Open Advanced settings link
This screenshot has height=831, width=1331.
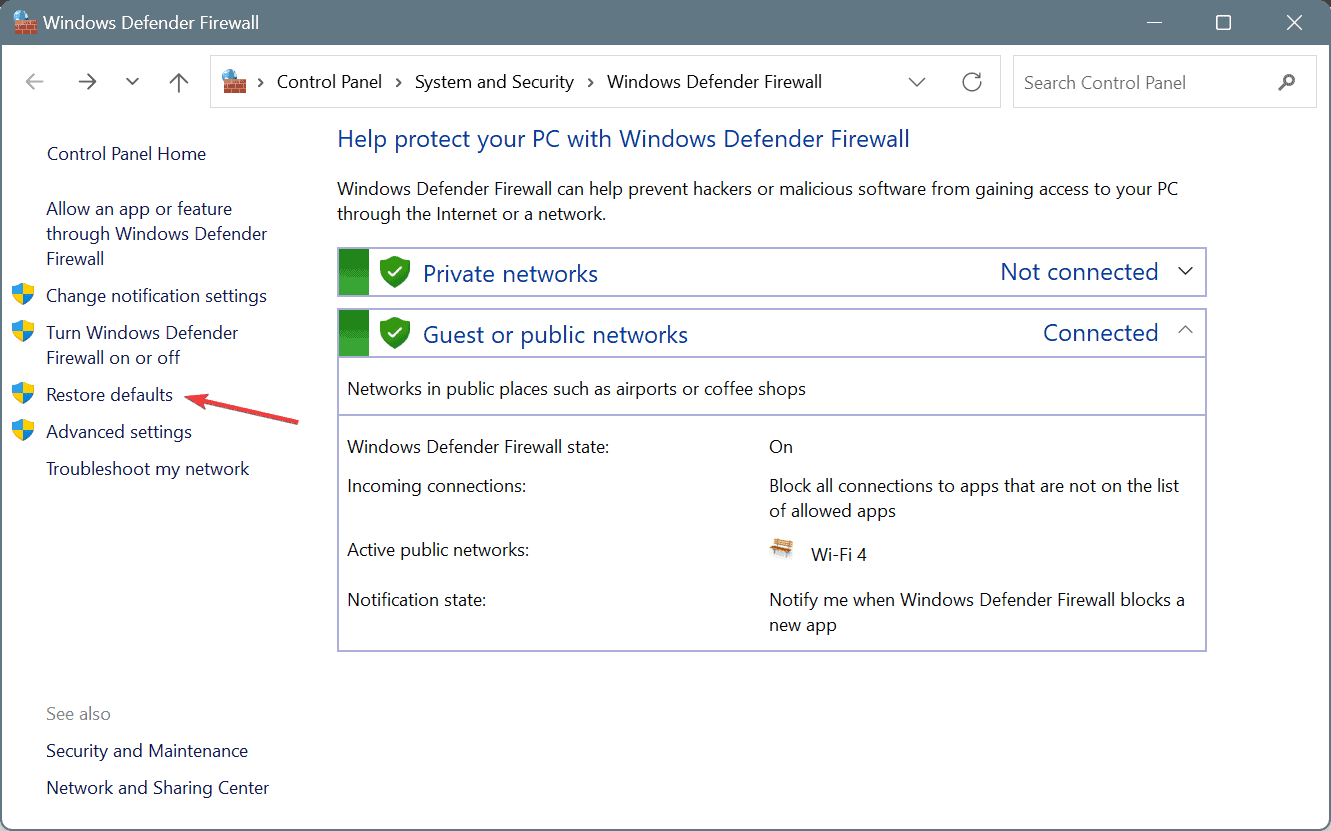point(119,432)
